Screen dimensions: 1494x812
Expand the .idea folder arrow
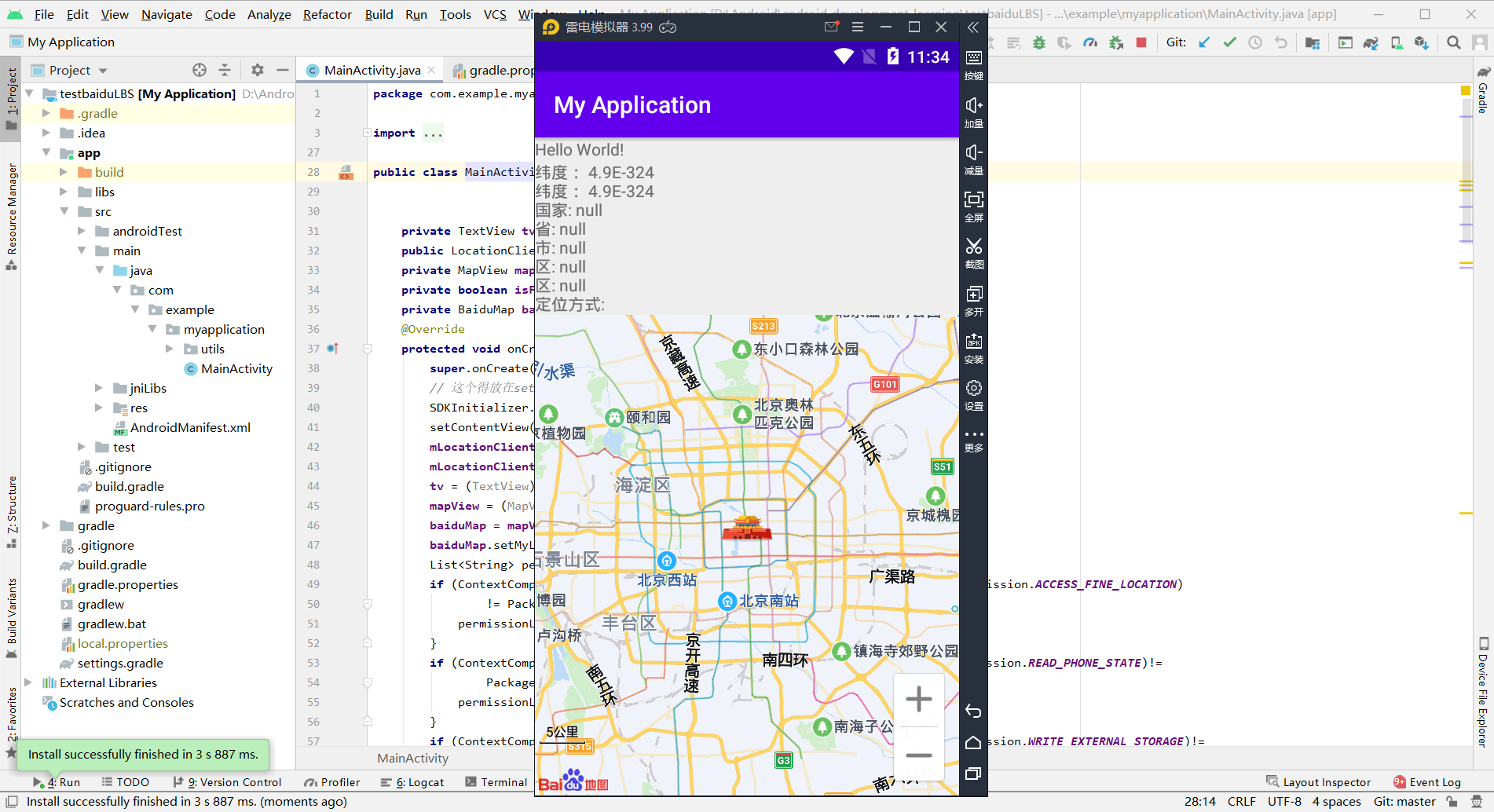click(x=46, y=133)
